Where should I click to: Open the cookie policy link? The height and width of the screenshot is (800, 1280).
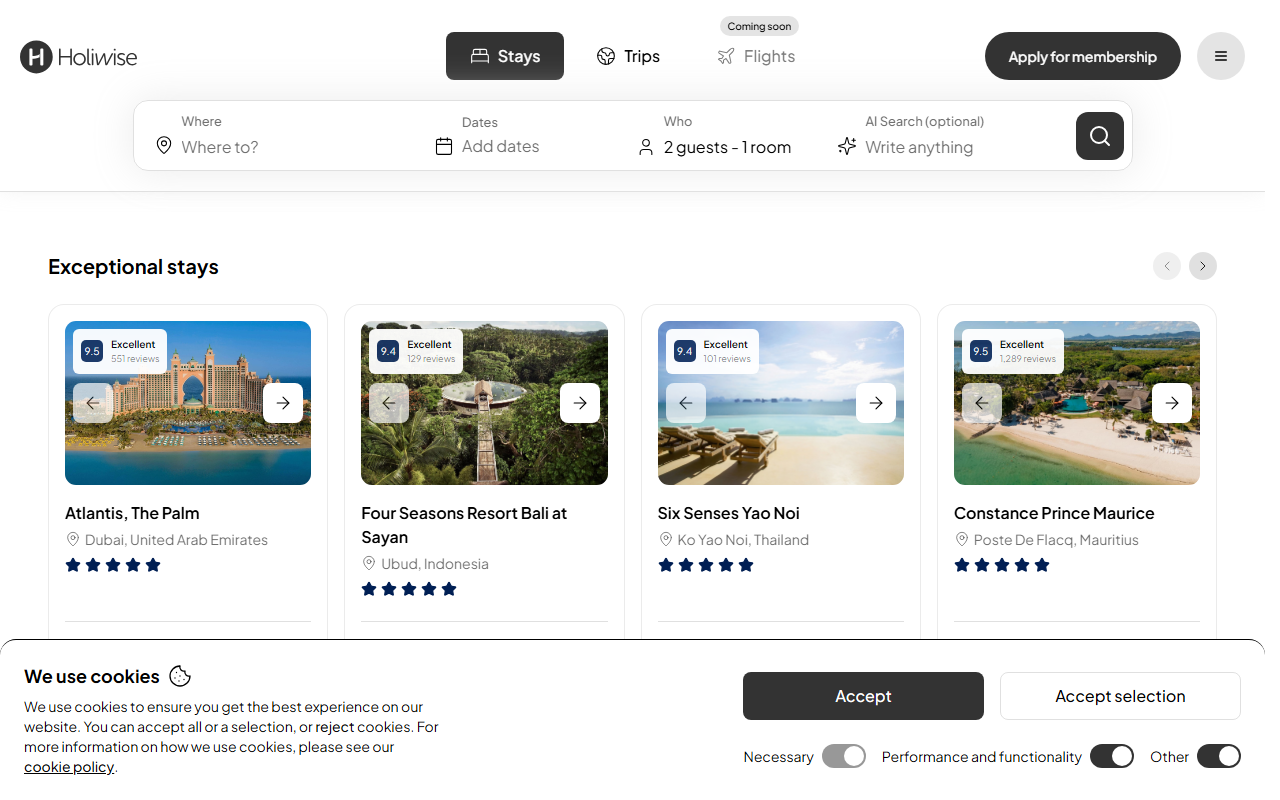69,767
